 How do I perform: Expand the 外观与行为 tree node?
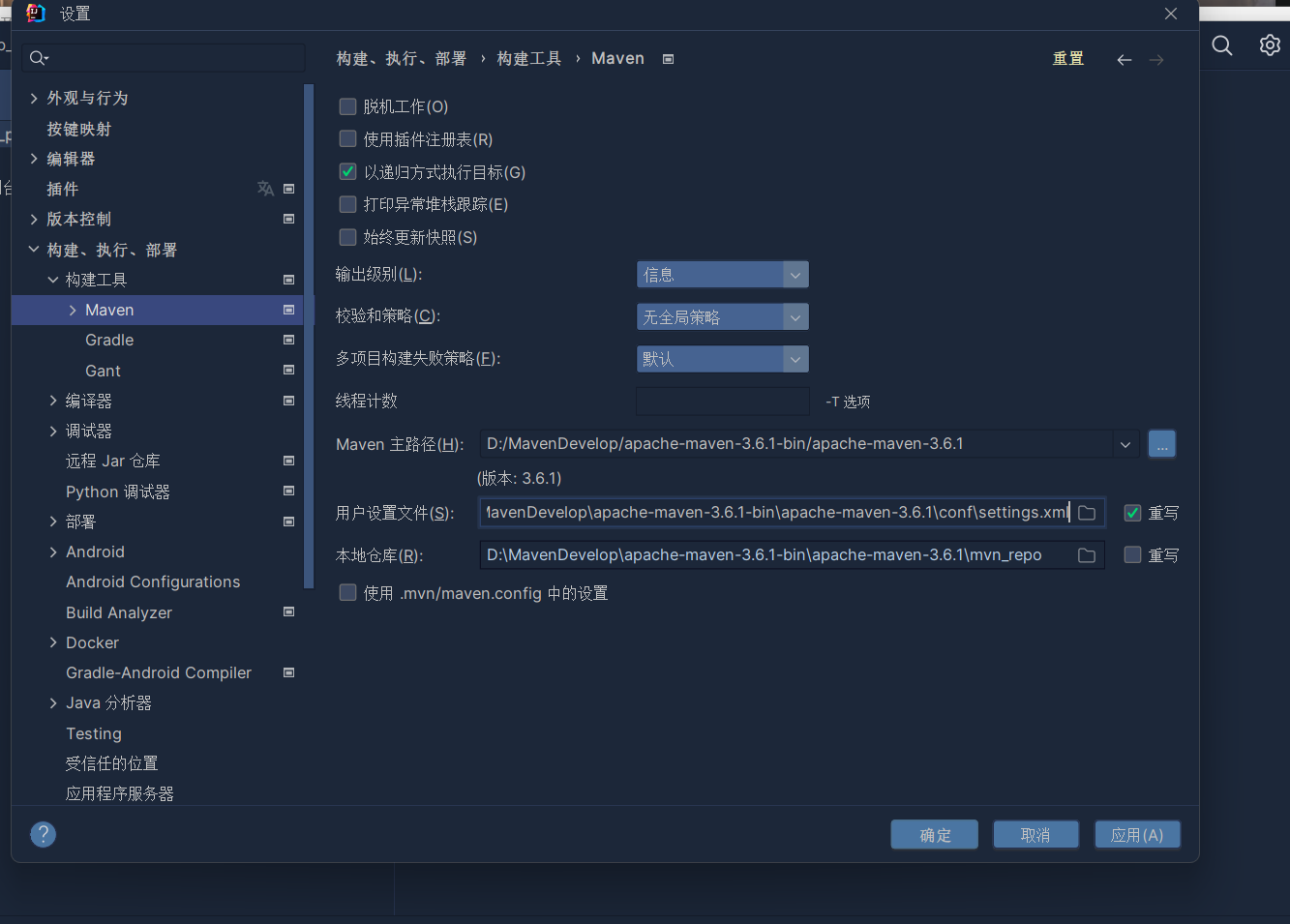coord(34,98)
